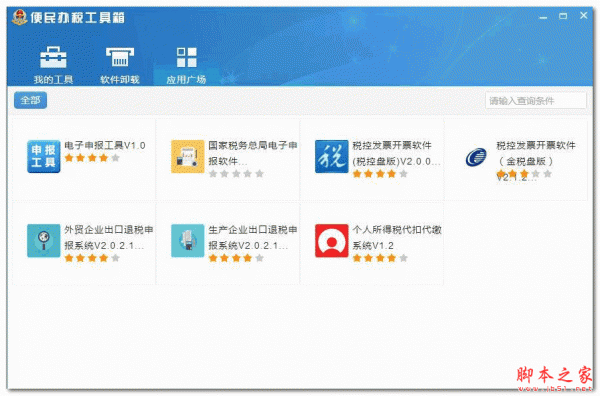Click star rating under 个人所得税代扣代缴系统

tap(380, 258)
